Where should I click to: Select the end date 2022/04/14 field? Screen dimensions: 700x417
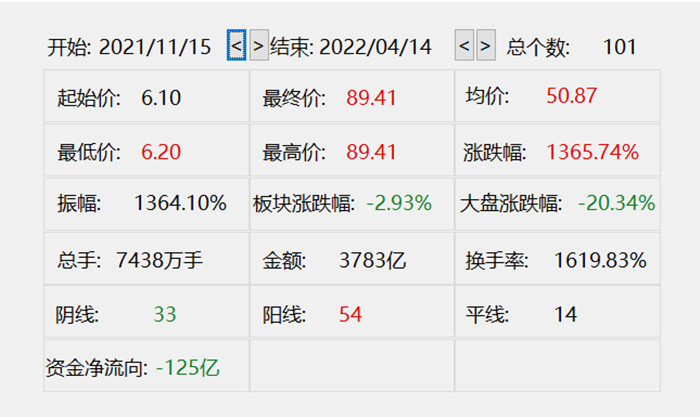(376, 47)
